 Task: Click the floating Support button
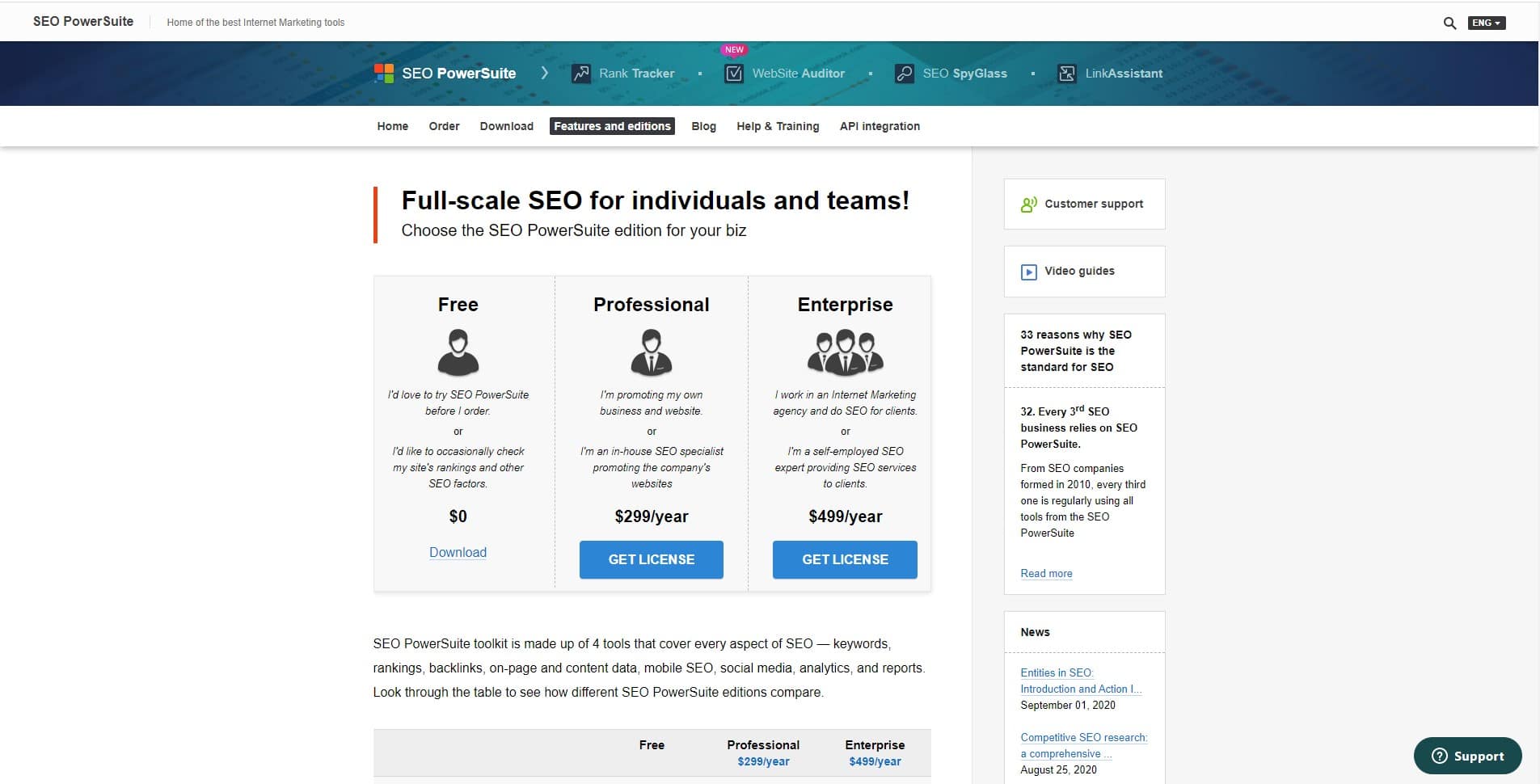(1467, 756)
